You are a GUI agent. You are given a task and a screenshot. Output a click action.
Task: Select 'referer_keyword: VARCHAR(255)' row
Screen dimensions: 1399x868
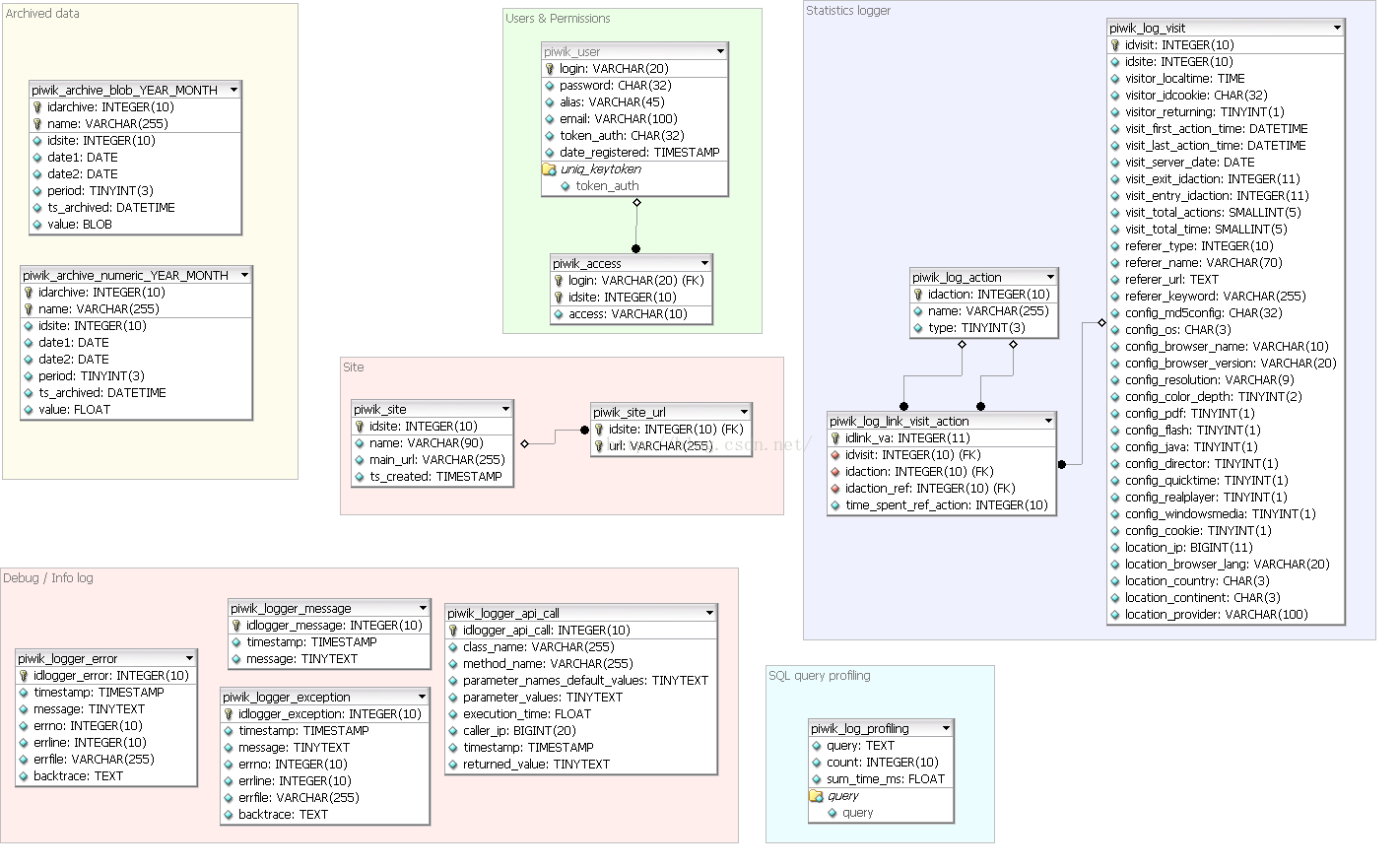pyautogui.click(x=1225, y=297)
